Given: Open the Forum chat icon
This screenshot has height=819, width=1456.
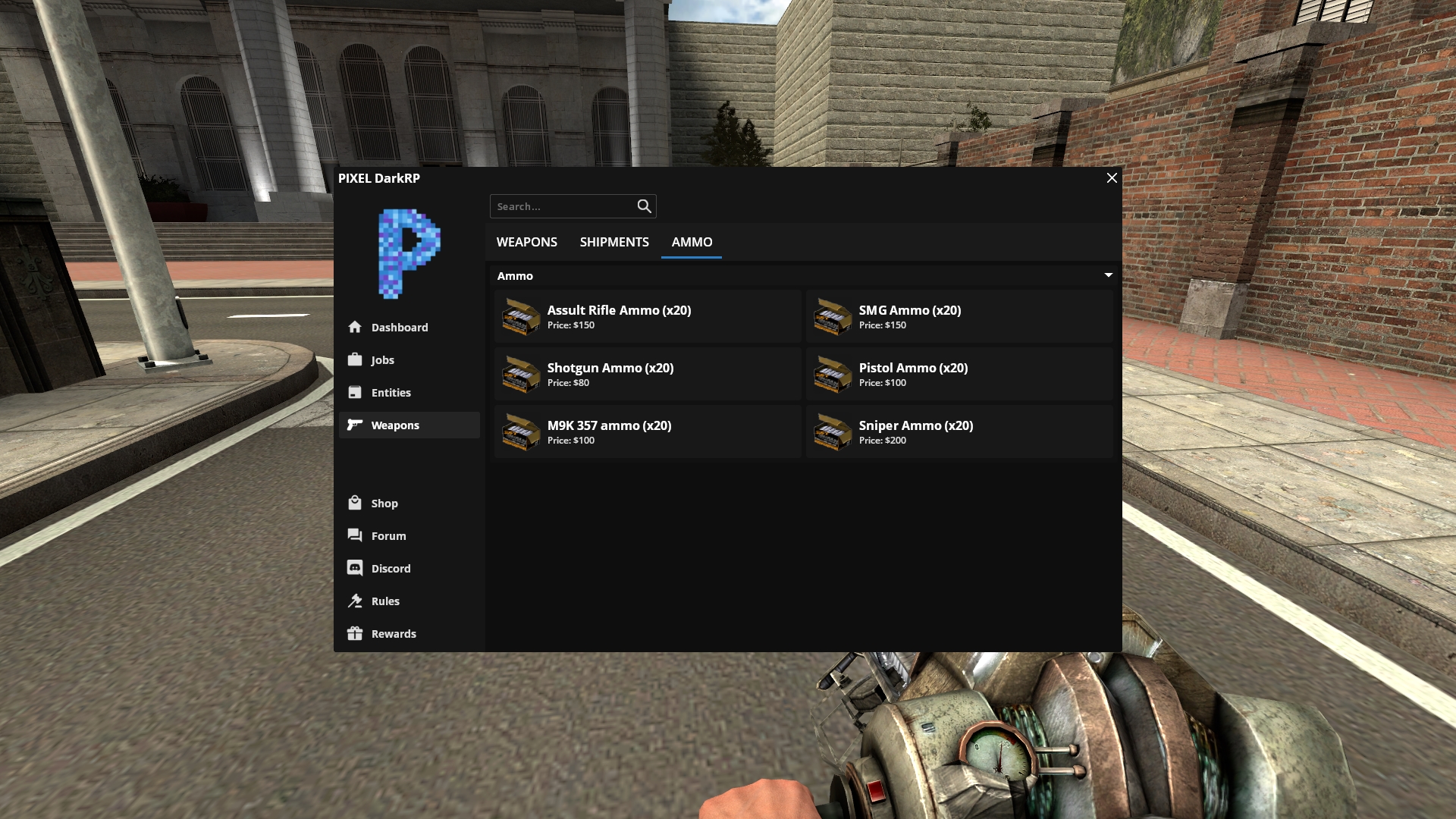Looking at the screenshot, I should [x=355, y=535].
